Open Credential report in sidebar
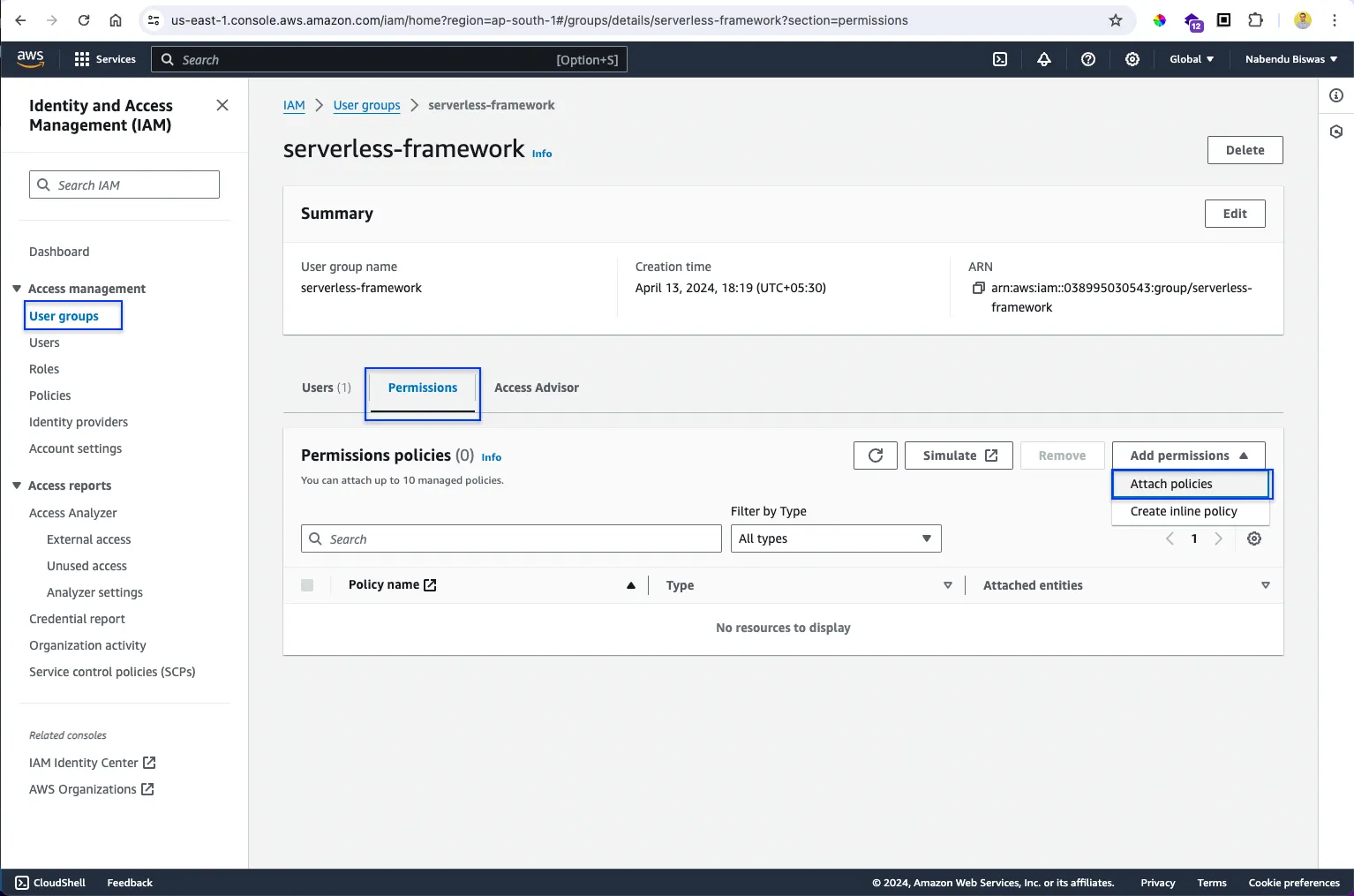Image resolution: width=1354 pixels, height=896 pixels. (x=77, y=619)
